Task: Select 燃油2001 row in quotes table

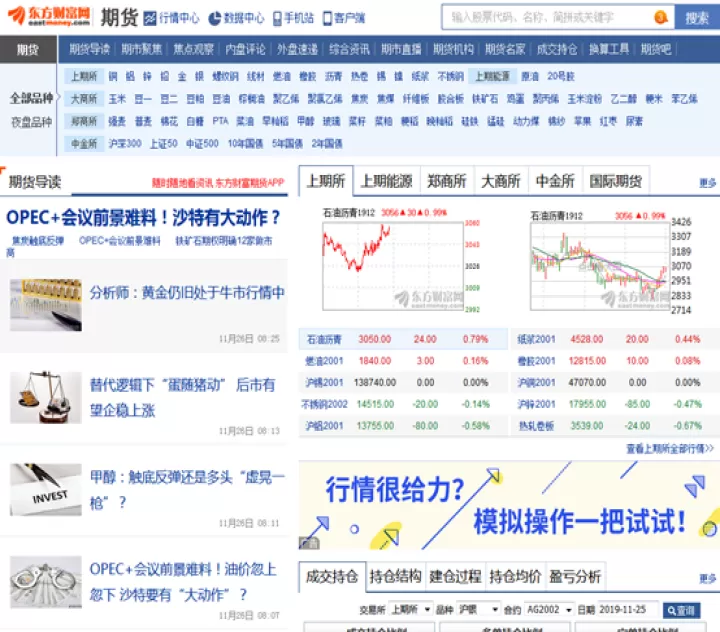Action: pyautogui.click(x=403, y=361)
